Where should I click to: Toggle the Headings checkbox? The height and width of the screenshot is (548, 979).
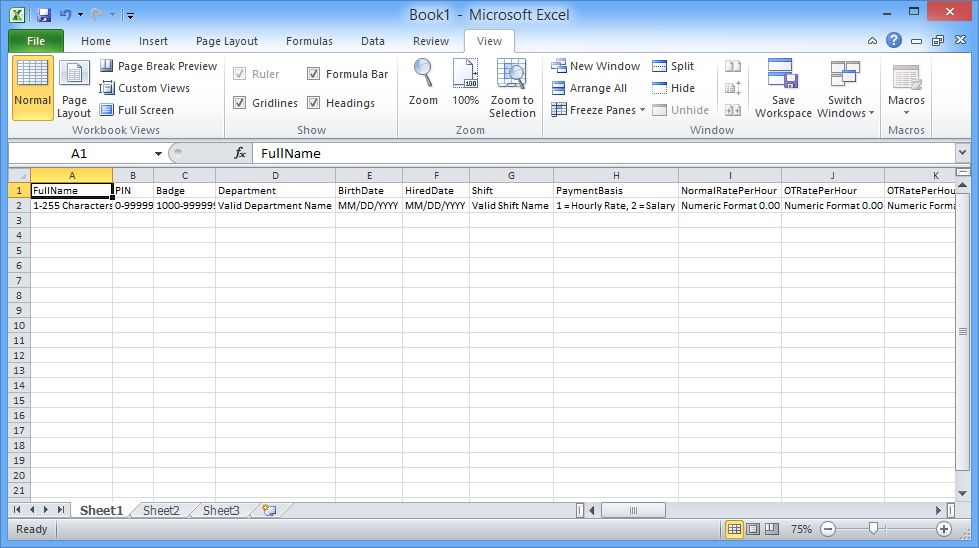tap(313, 102)
